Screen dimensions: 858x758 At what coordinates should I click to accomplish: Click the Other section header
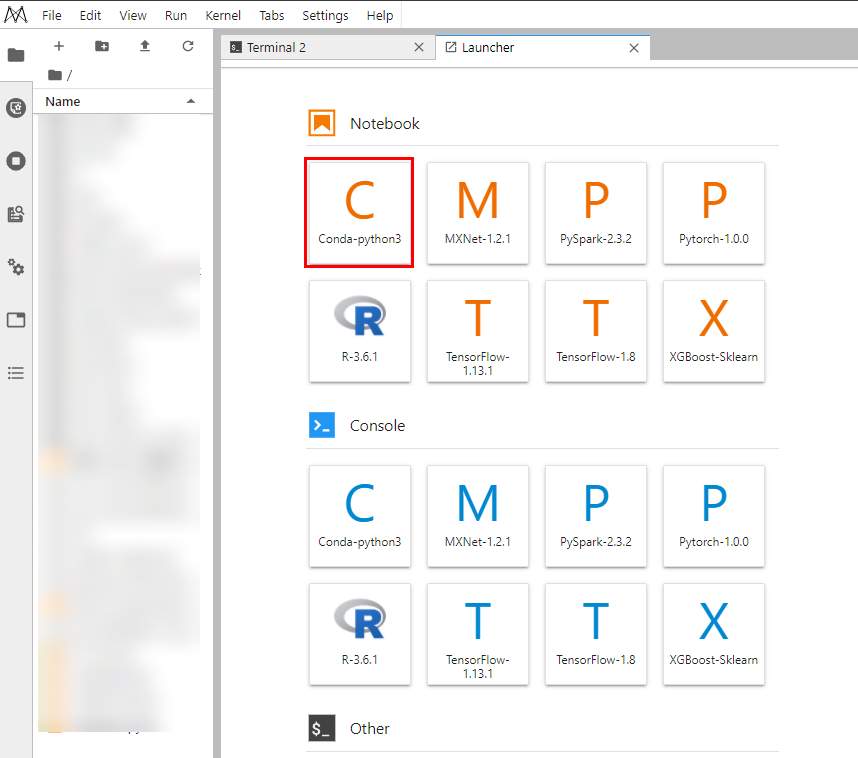click(x=370, y=728)
